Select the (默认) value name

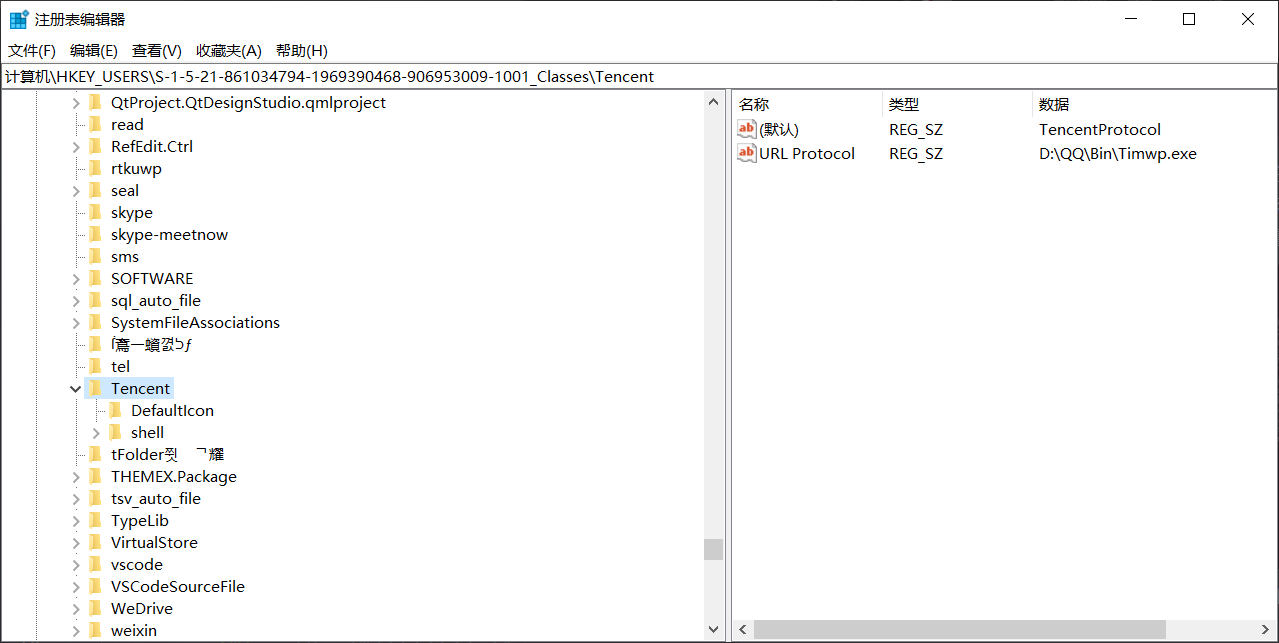[x=779, y=129]
